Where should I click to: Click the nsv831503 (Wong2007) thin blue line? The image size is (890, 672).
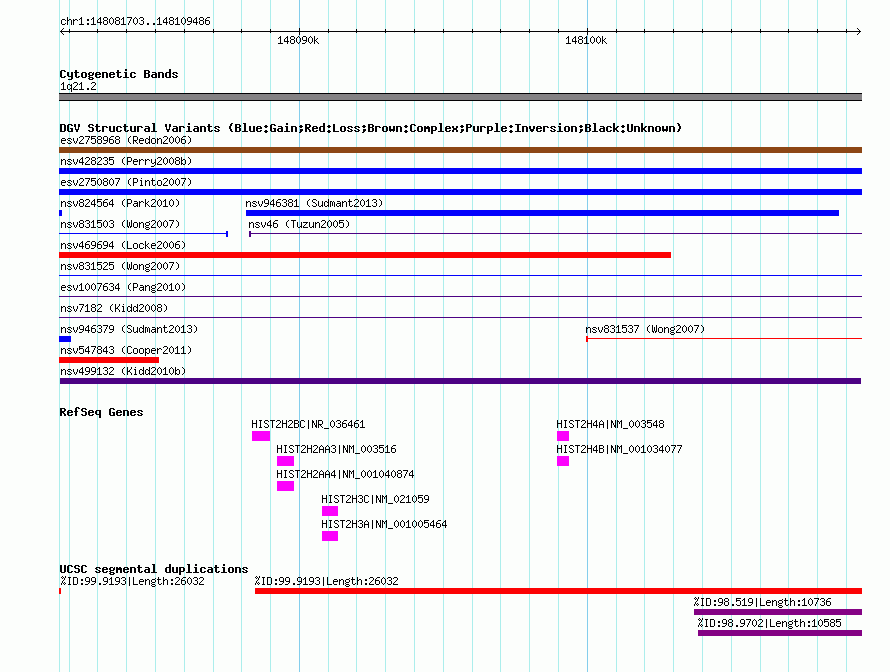point(144,234)
